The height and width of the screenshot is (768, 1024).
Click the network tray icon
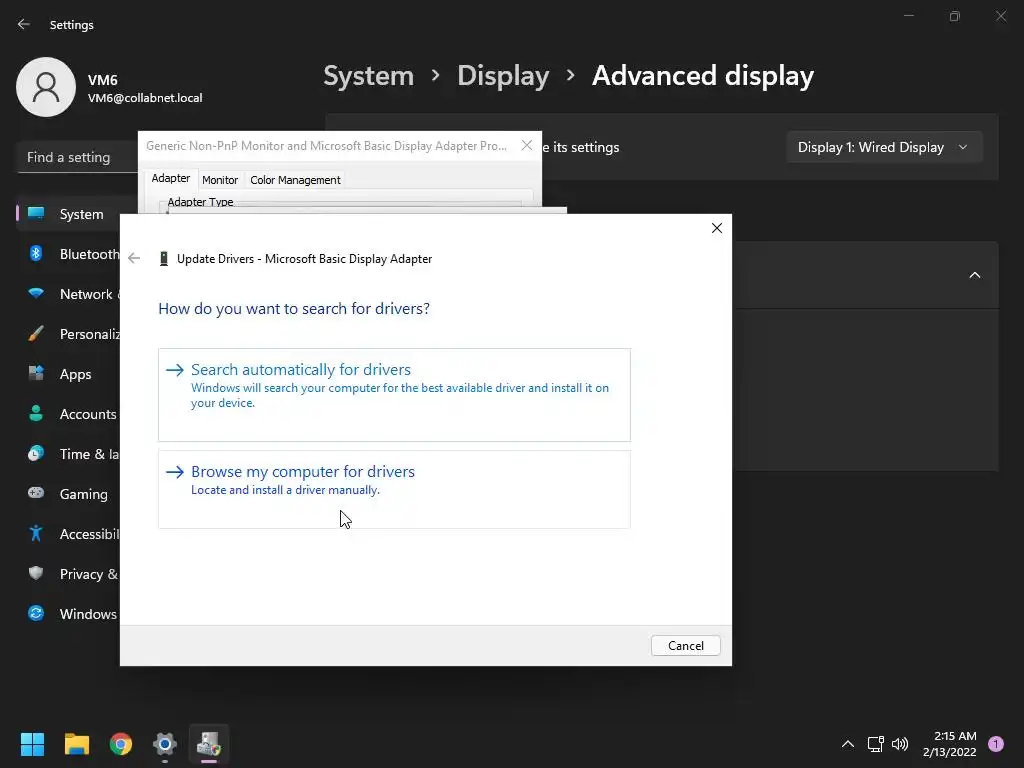coord(875,744)
